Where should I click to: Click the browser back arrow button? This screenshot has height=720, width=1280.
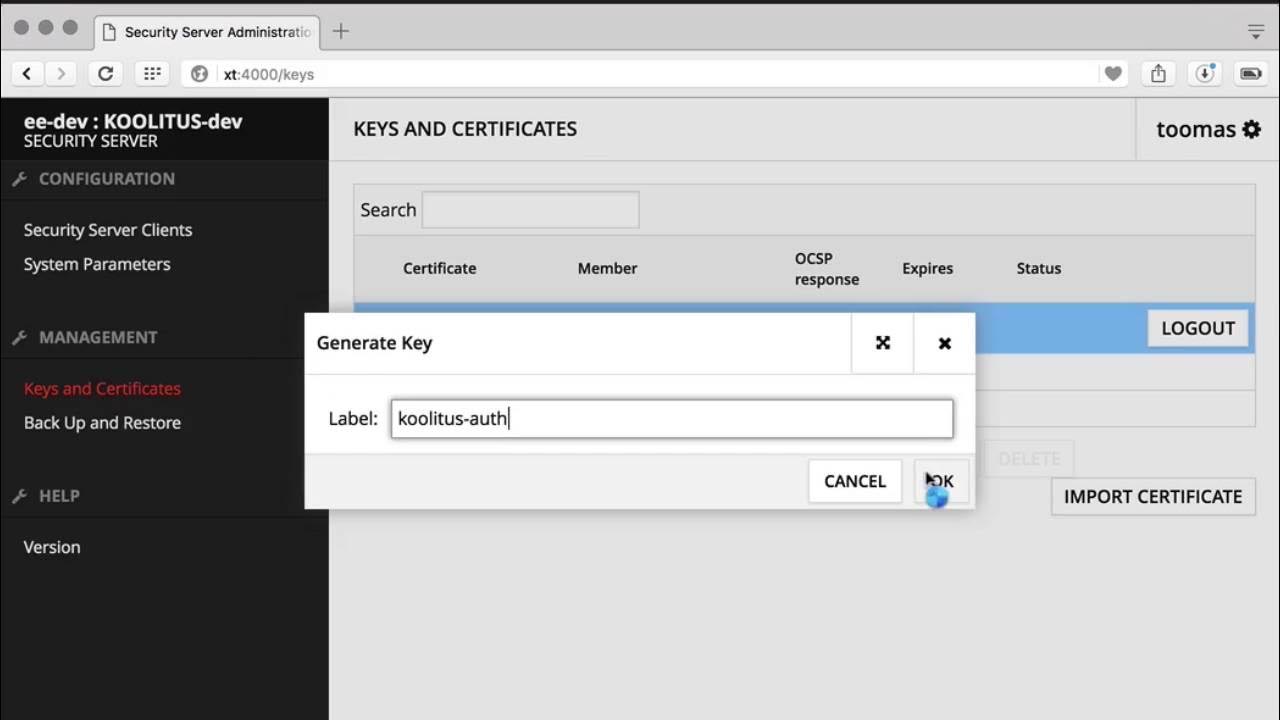27,74
